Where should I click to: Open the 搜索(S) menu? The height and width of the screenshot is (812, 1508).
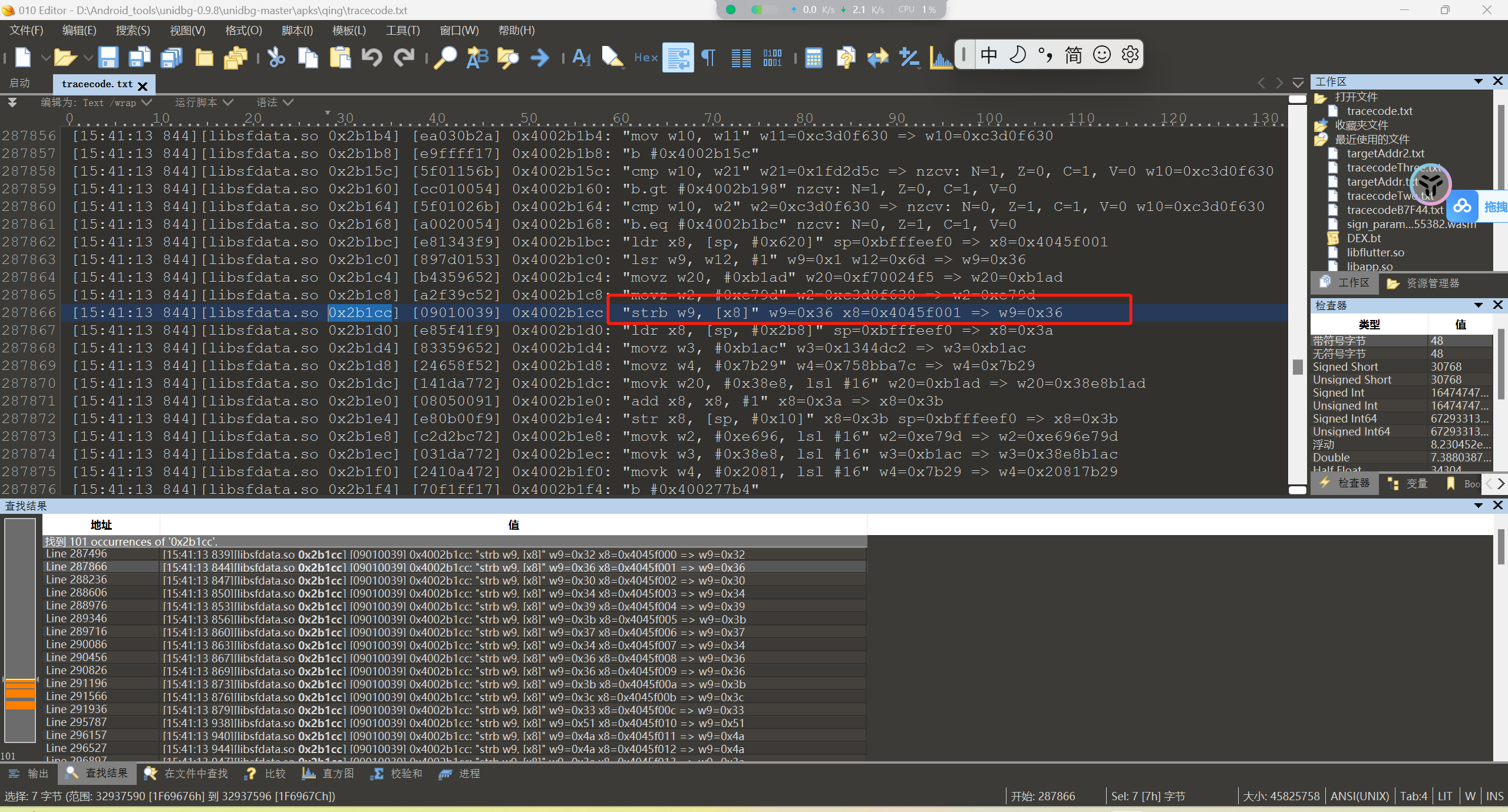133,30
